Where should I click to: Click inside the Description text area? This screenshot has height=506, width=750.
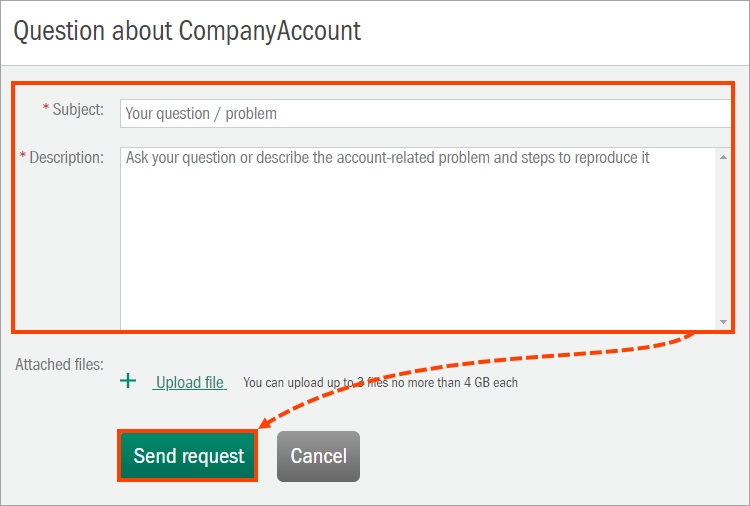(418, 240)
